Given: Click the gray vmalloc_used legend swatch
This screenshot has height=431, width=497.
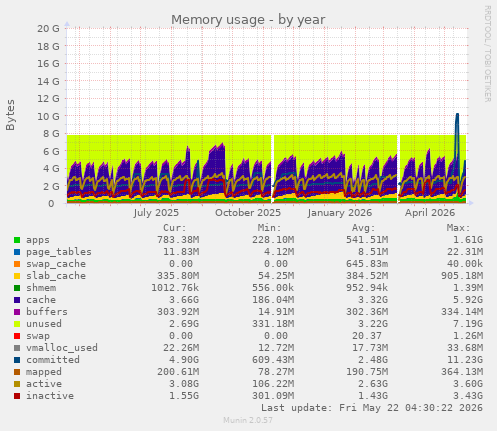Looking at the screenshot, I should [x=17, y=348].
